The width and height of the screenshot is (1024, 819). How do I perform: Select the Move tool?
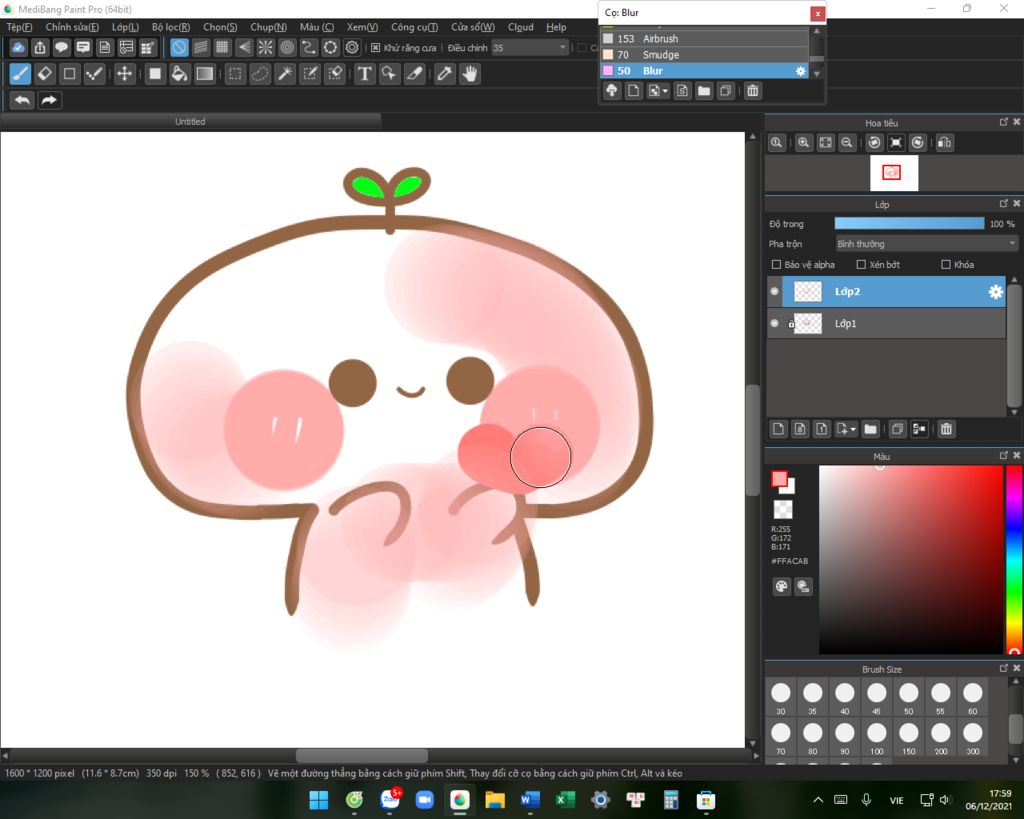point(124,74)
